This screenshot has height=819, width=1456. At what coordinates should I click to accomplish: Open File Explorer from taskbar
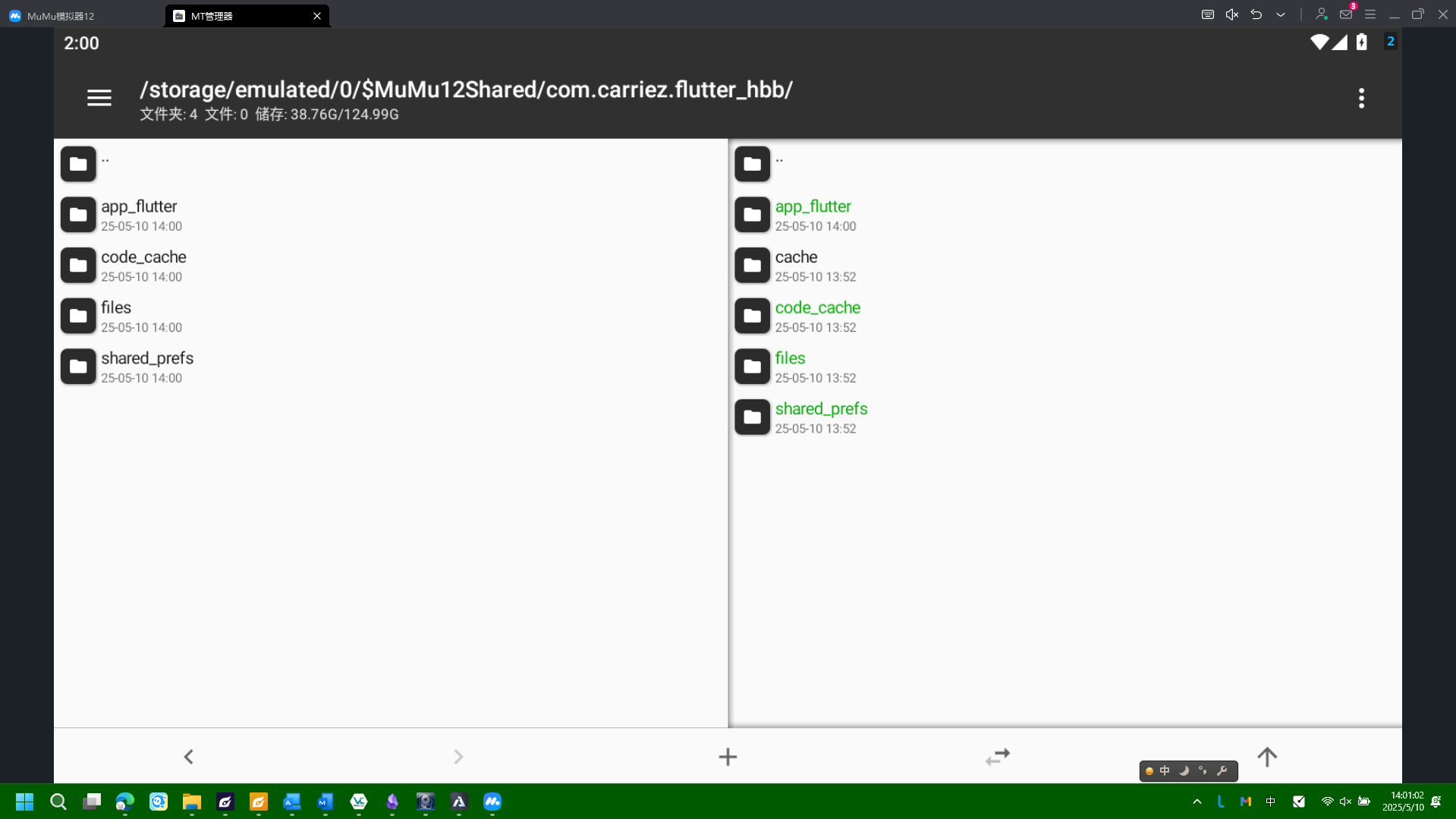click(x=192, y=802)
